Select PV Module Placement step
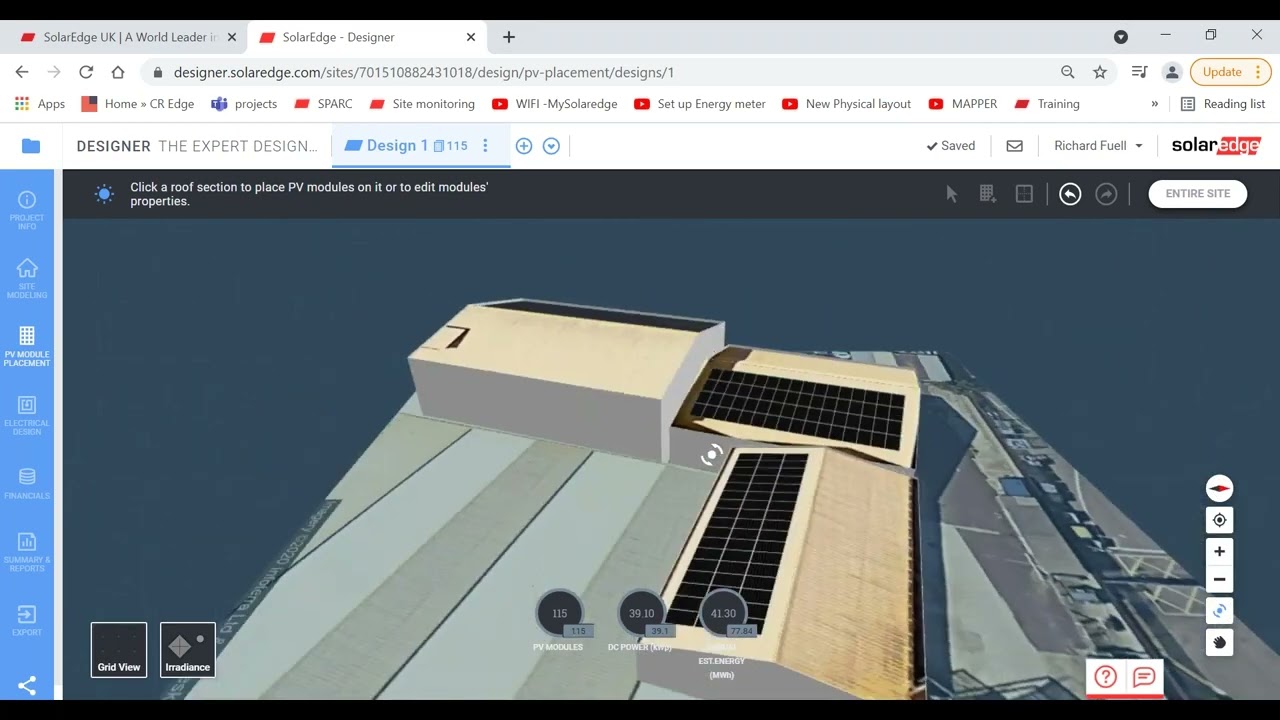This screenshot has width=1280, height=720. click(x=27, y=346)
